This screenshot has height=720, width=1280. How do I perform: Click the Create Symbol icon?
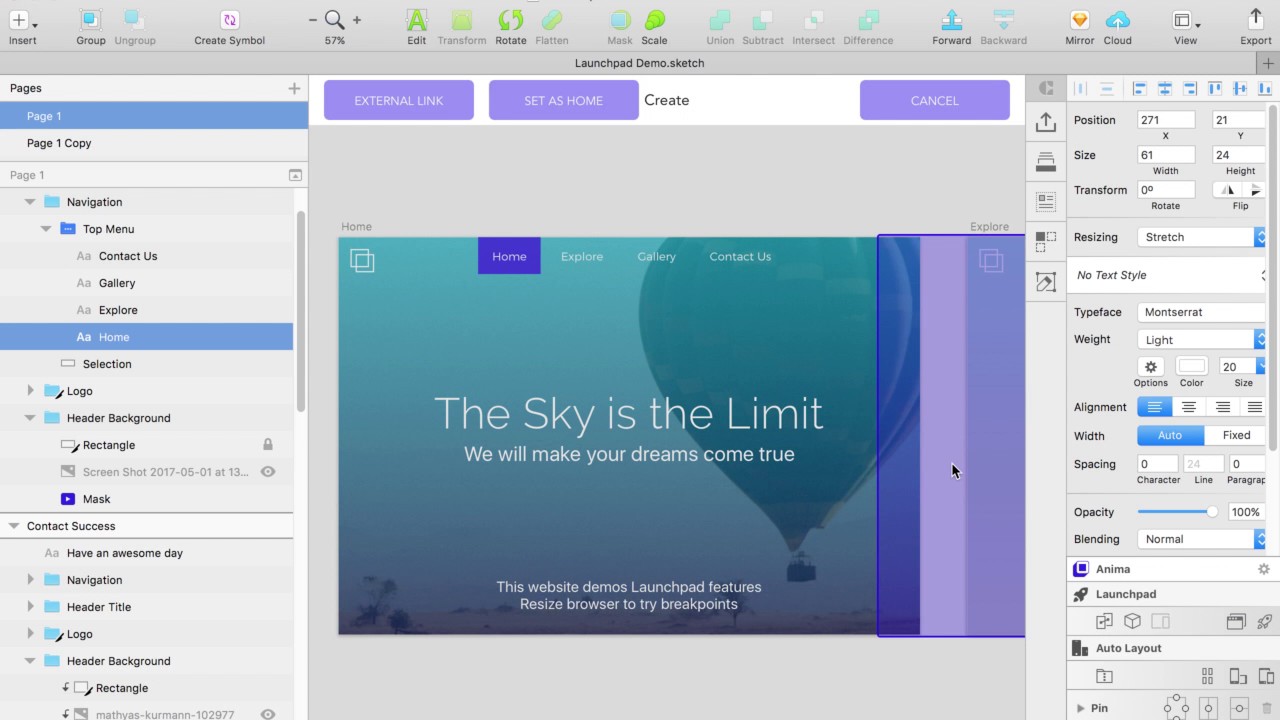pos(229,21)
